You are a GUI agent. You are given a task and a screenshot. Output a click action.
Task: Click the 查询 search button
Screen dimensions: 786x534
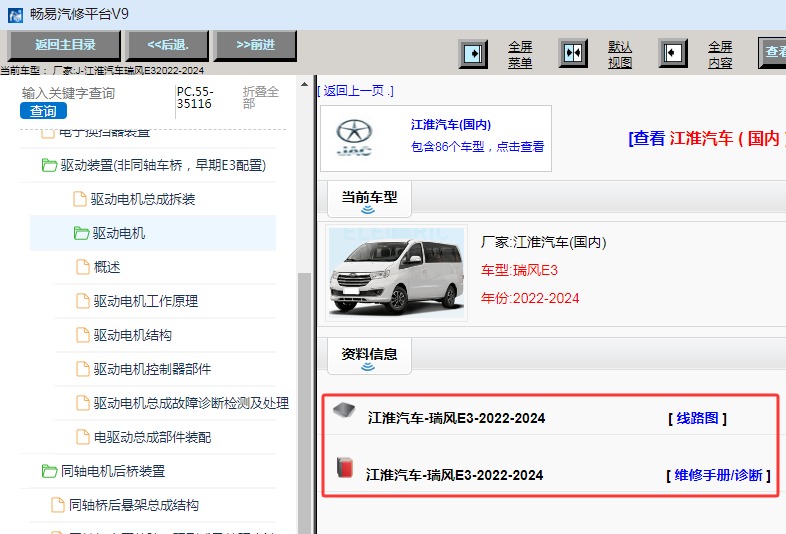click(x=44, y=111)
